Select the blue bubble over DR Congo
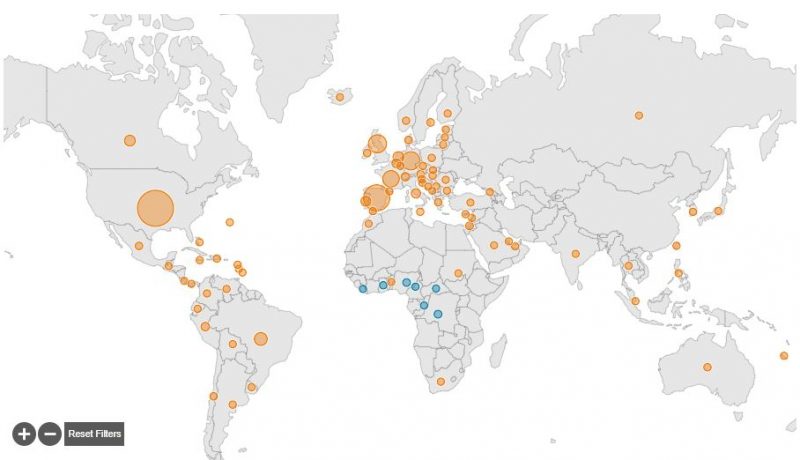The image size is (800, 460). click(x=438, y=314)
